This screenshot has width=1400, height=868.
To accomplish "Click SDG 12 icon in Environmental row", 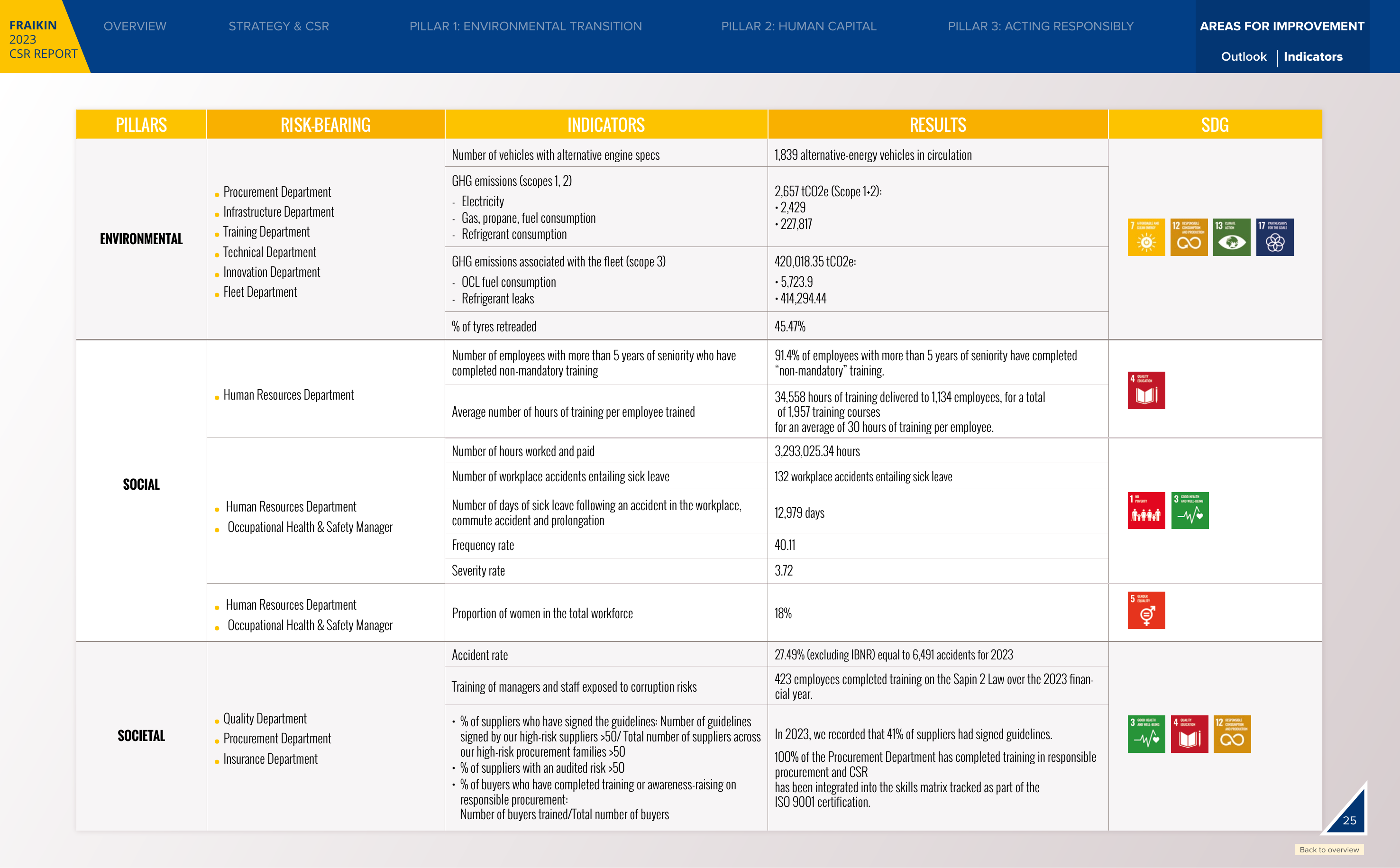I will (1189, 237).
